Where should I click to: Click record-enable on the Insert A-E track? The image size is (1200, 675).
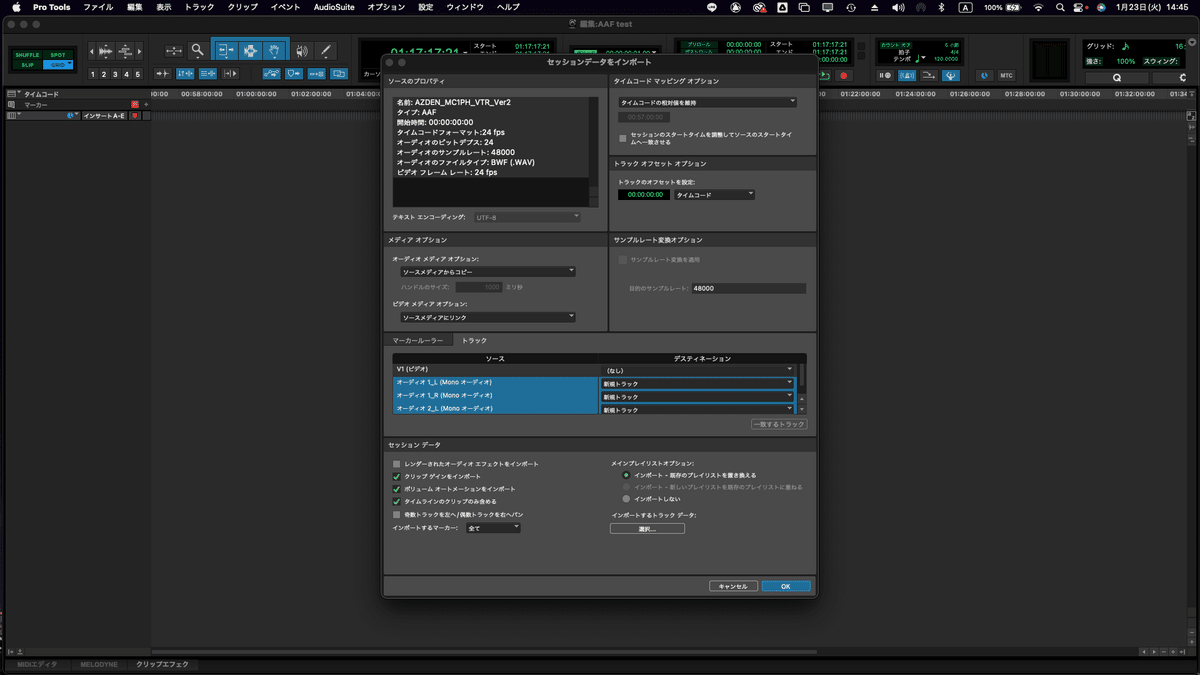[135, 115]
